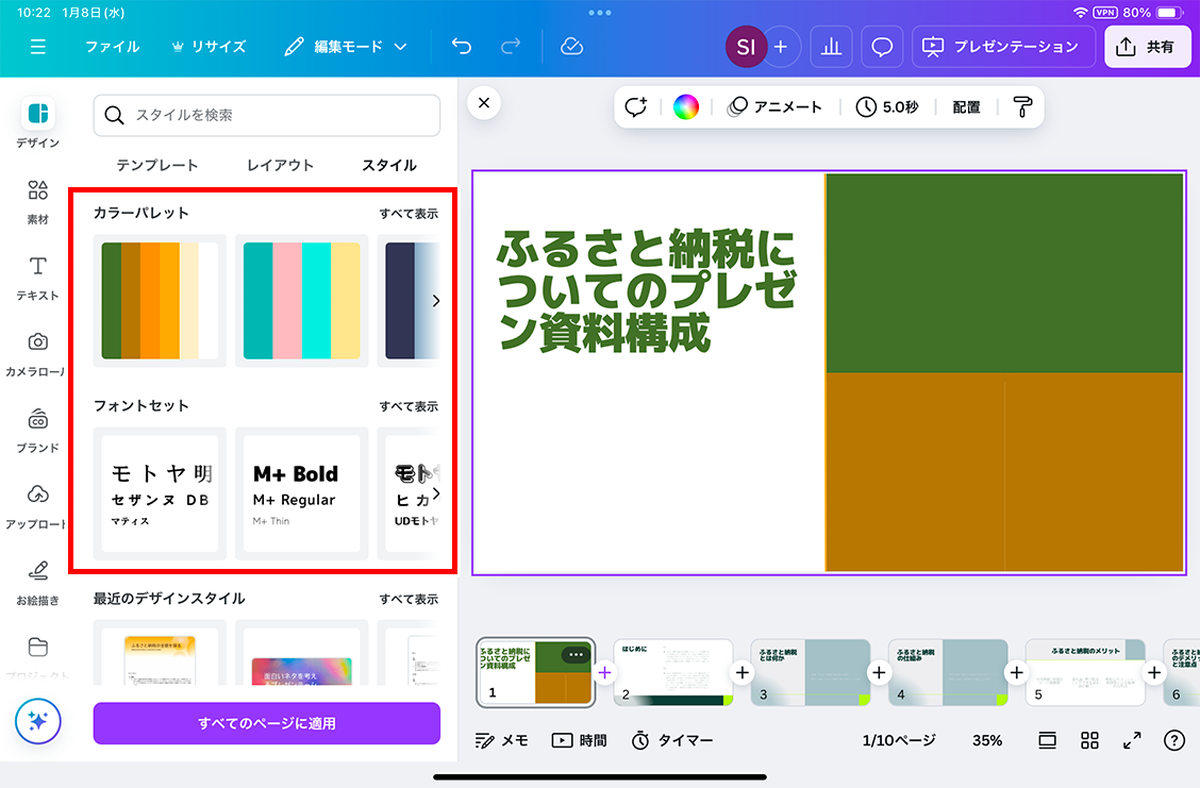Open the 編集モード dropdown

click(x=346, y=47)
